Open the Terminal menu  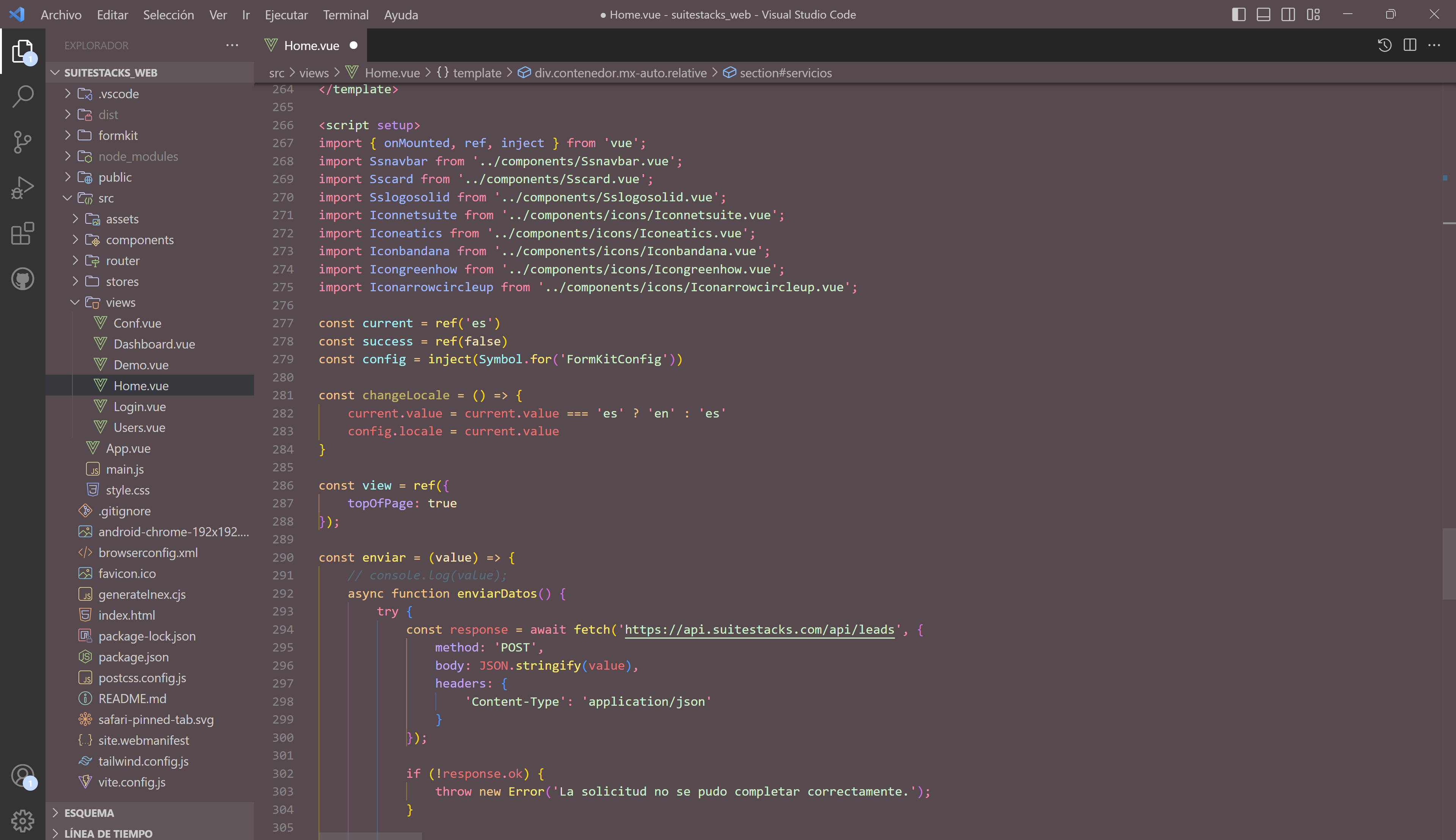(345, 14)
